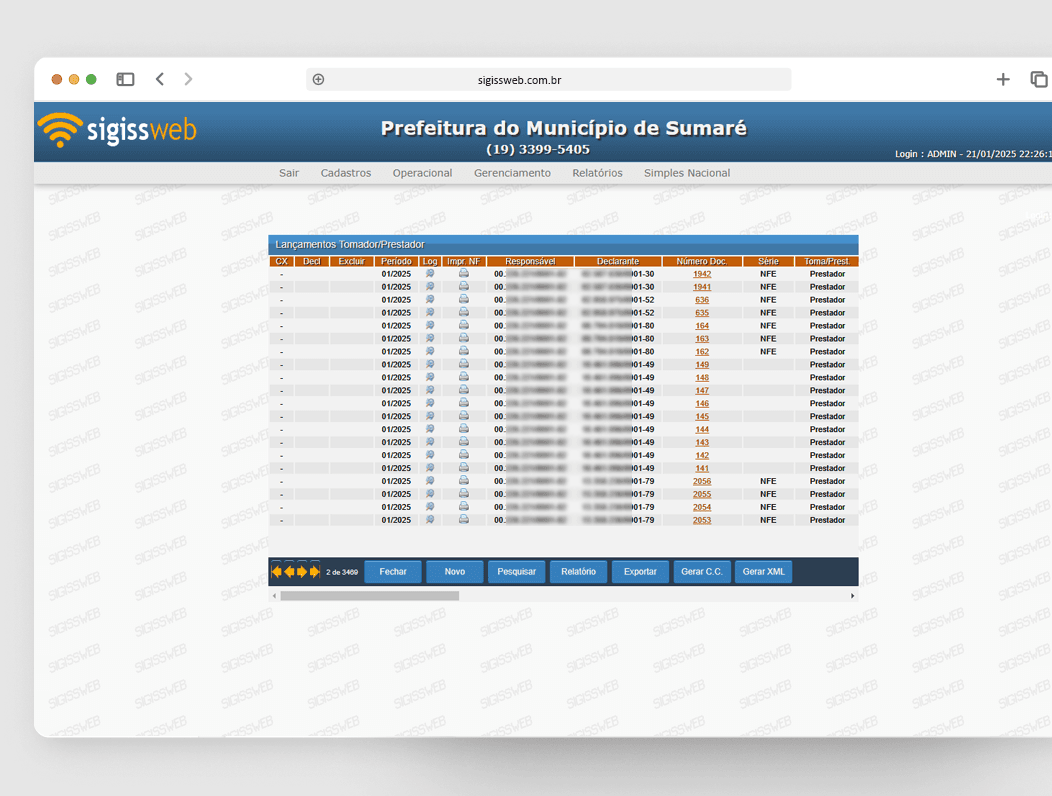Print invoice icon for document 2055

(x=464, y=494)
